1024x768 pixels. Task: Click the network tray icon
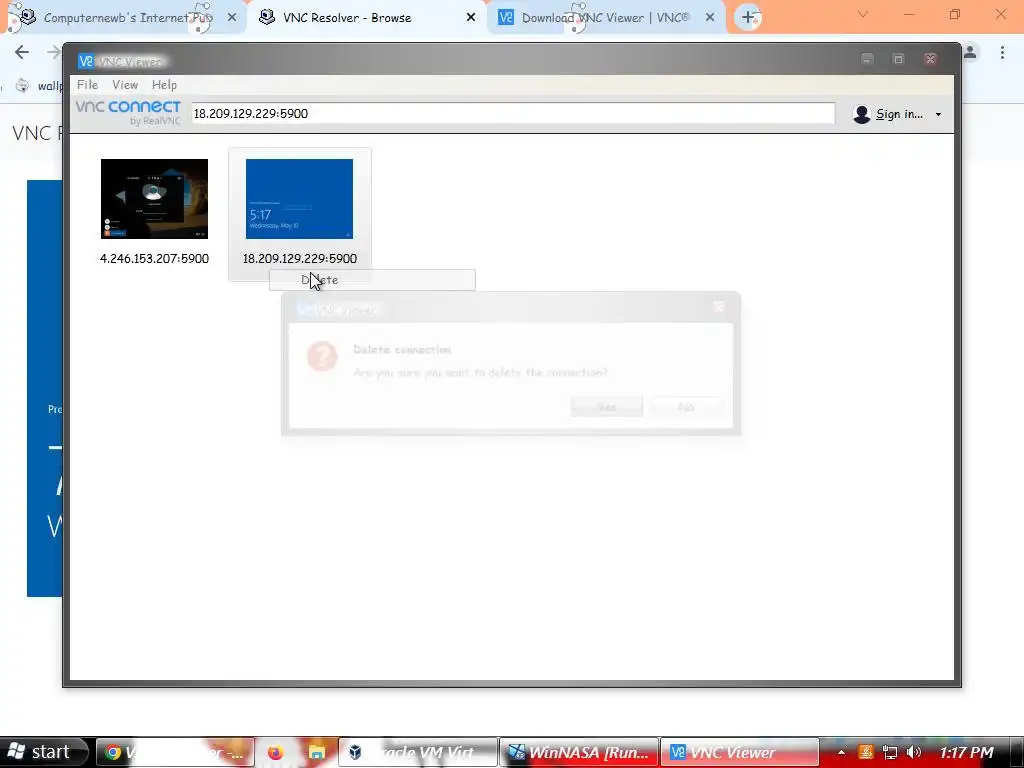889,752
